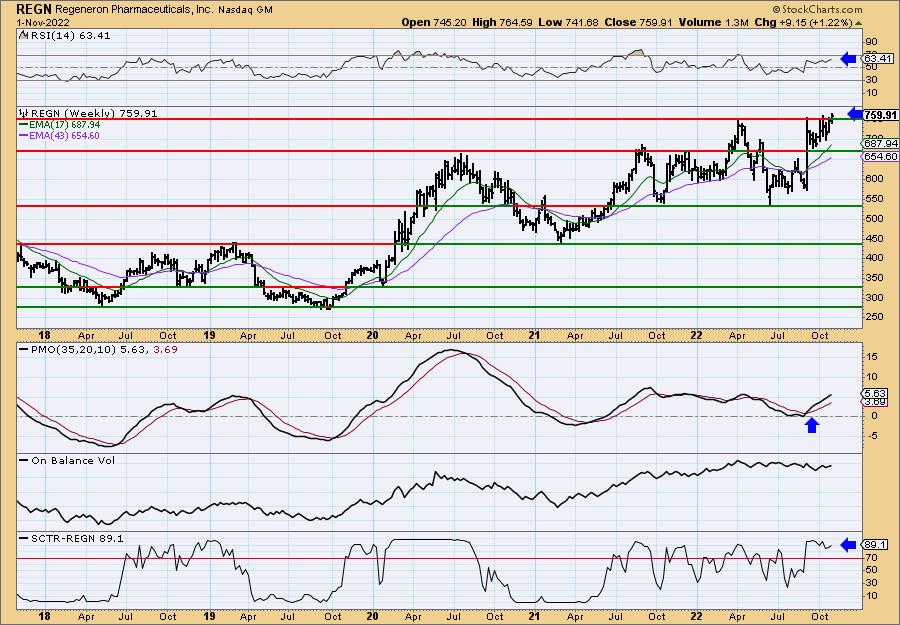
Task: Click the EMA(17) 687.94 legend text
Action: [x=64, y=125]
